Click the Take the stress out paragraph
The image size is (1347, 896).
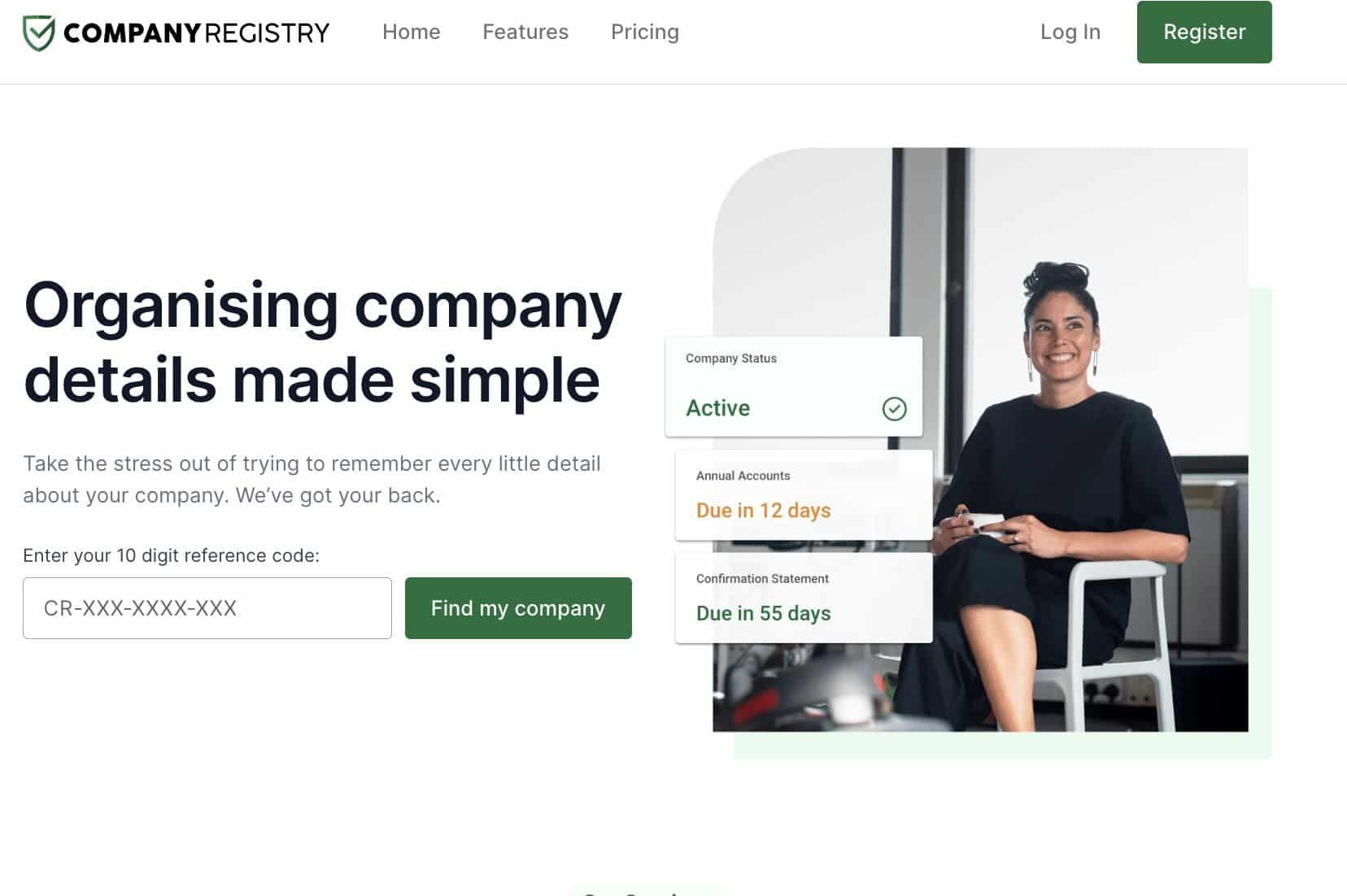click(312, 480)
